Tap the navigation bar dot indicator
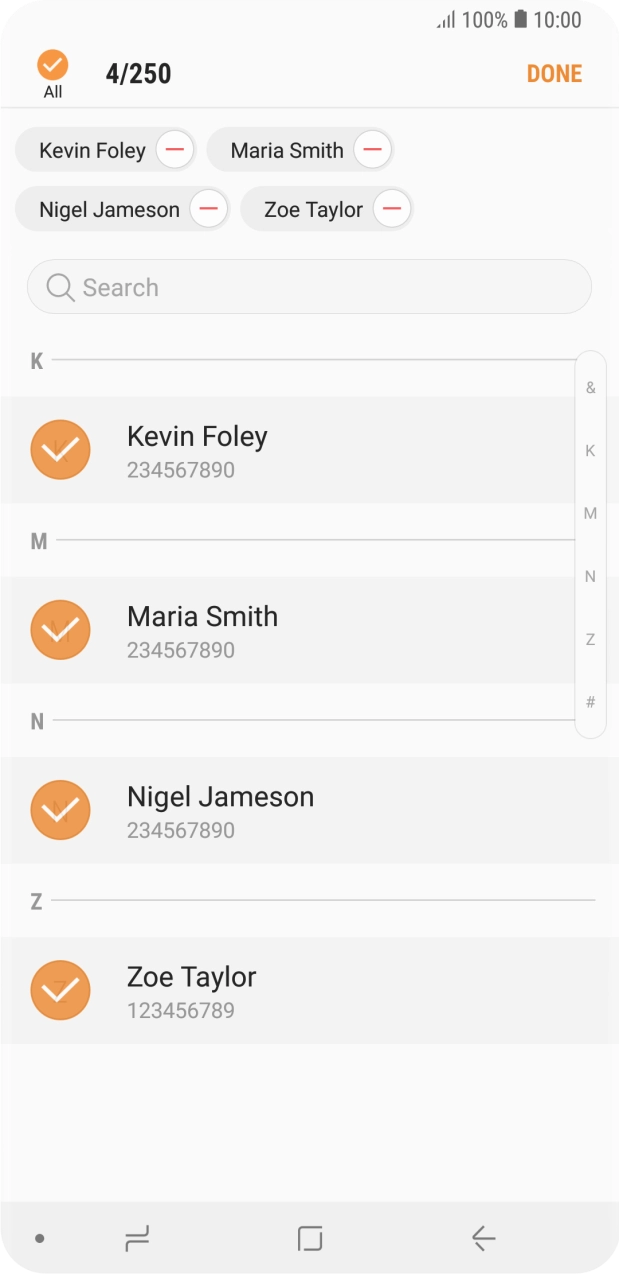Viewport: 619px width, 1274px height. 40,1239
